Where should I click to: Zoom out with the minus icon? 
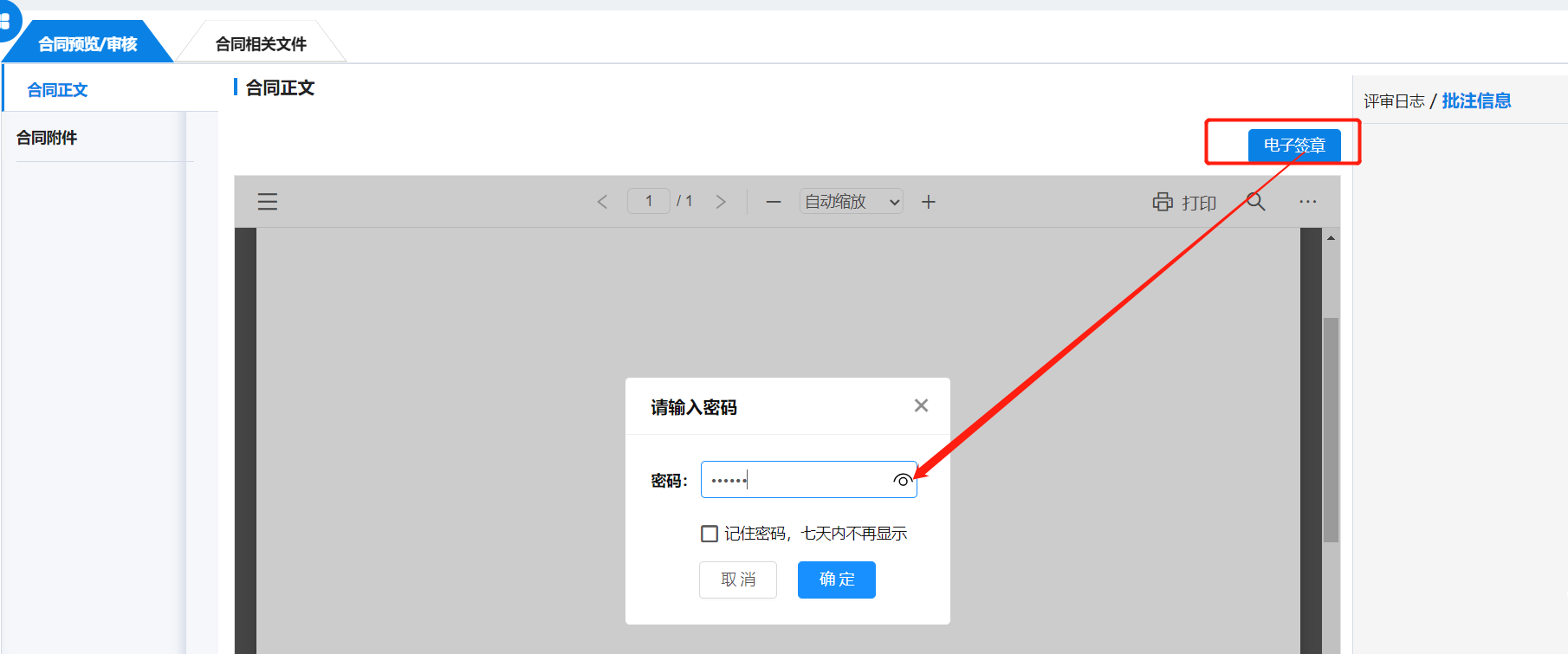click(x=774, y=202)
